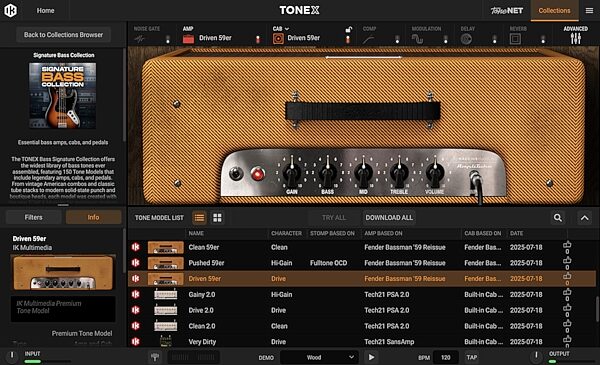Click the IK Multimedia logo icon

10,10
